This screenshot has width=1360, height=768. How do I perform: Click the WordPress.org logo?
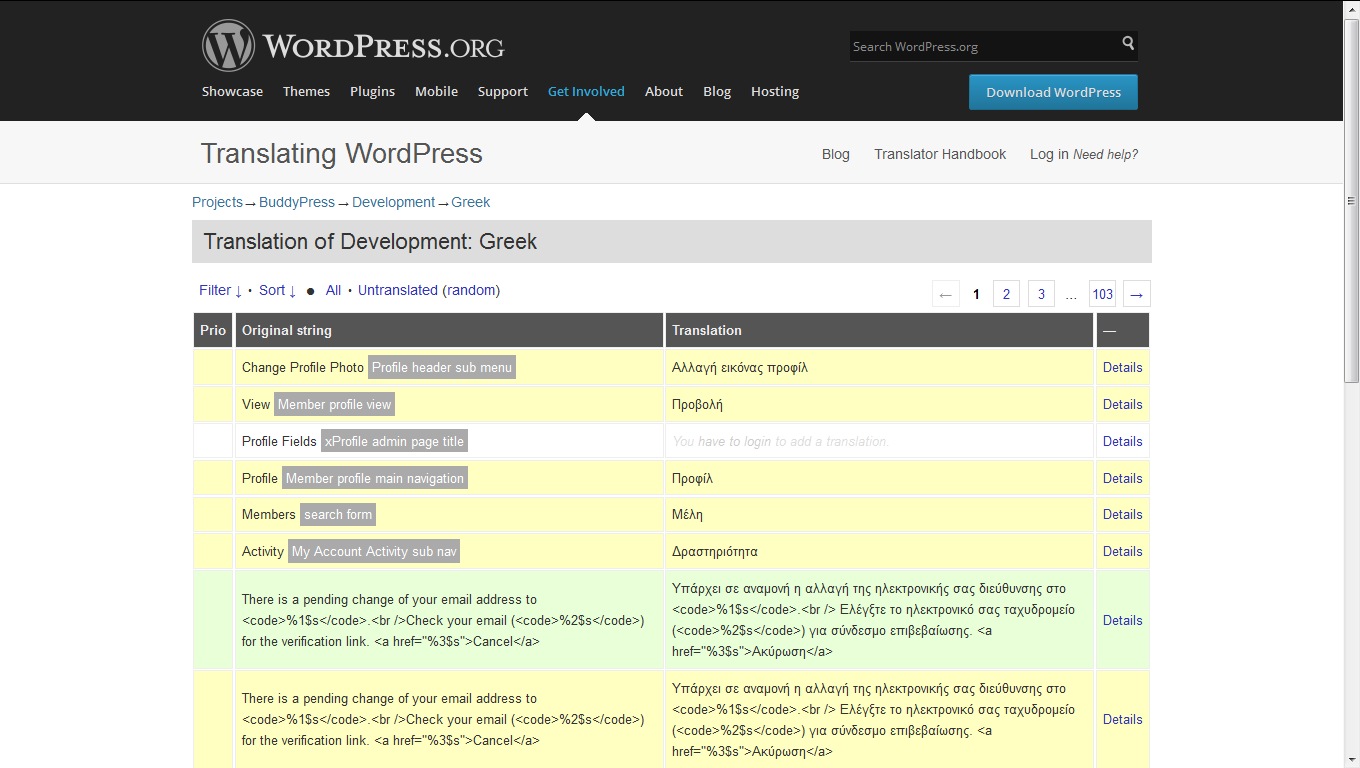coord(353,46)
